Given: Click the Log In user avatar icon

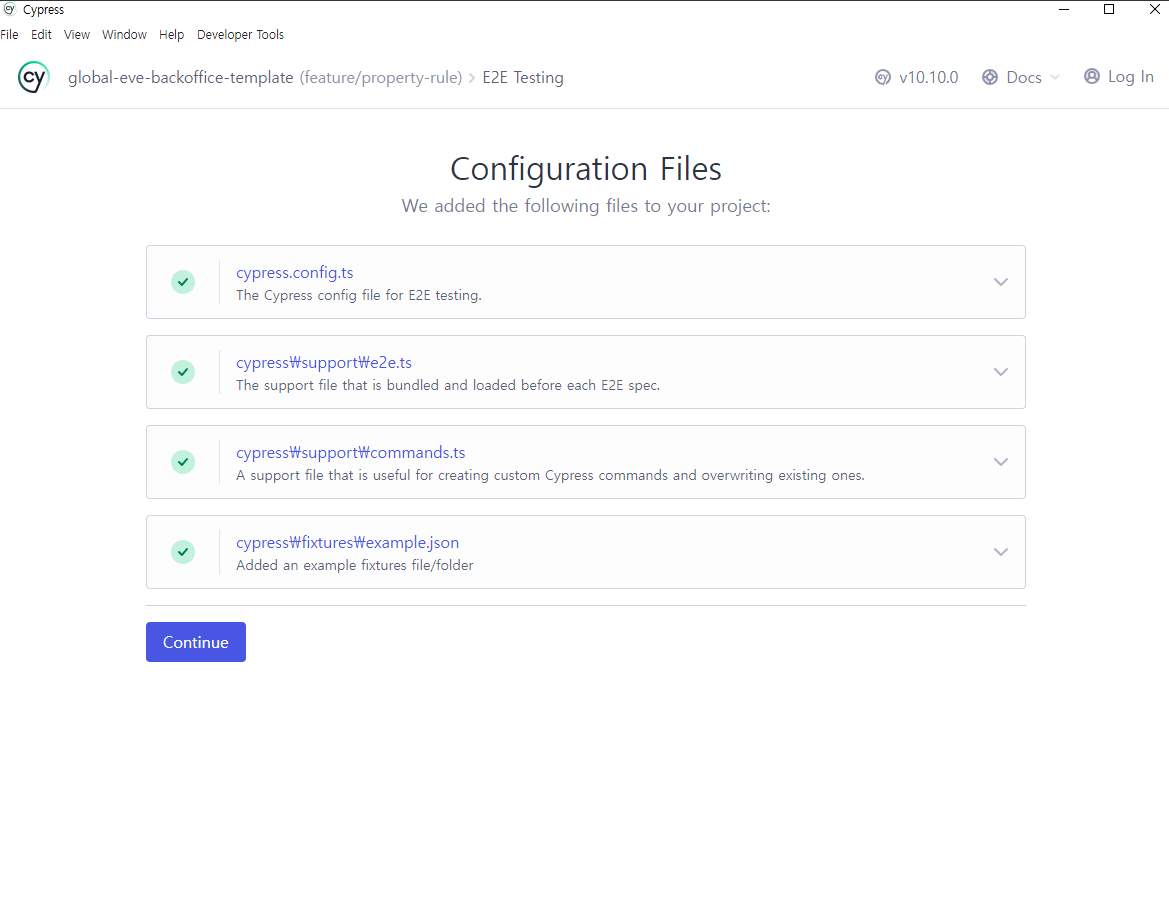Looking at the screenshot, I should [1091, 77].
